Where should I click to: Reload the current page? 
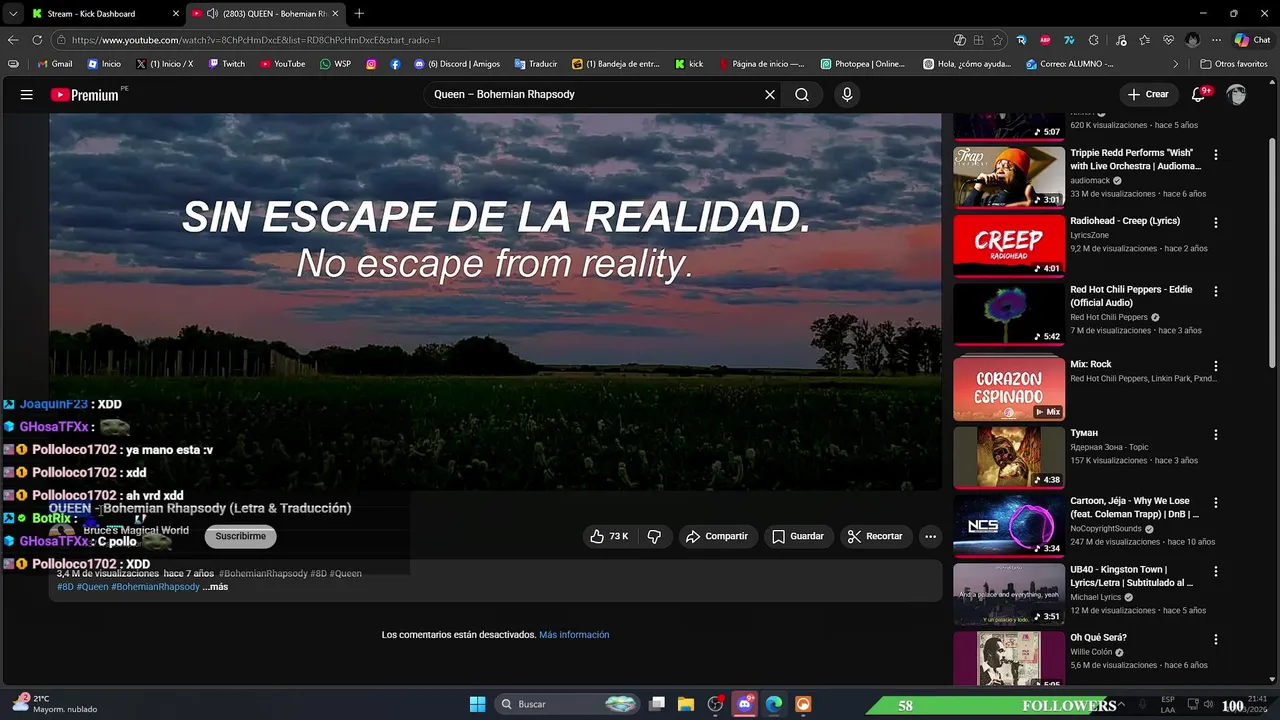[x=37, y=40]
